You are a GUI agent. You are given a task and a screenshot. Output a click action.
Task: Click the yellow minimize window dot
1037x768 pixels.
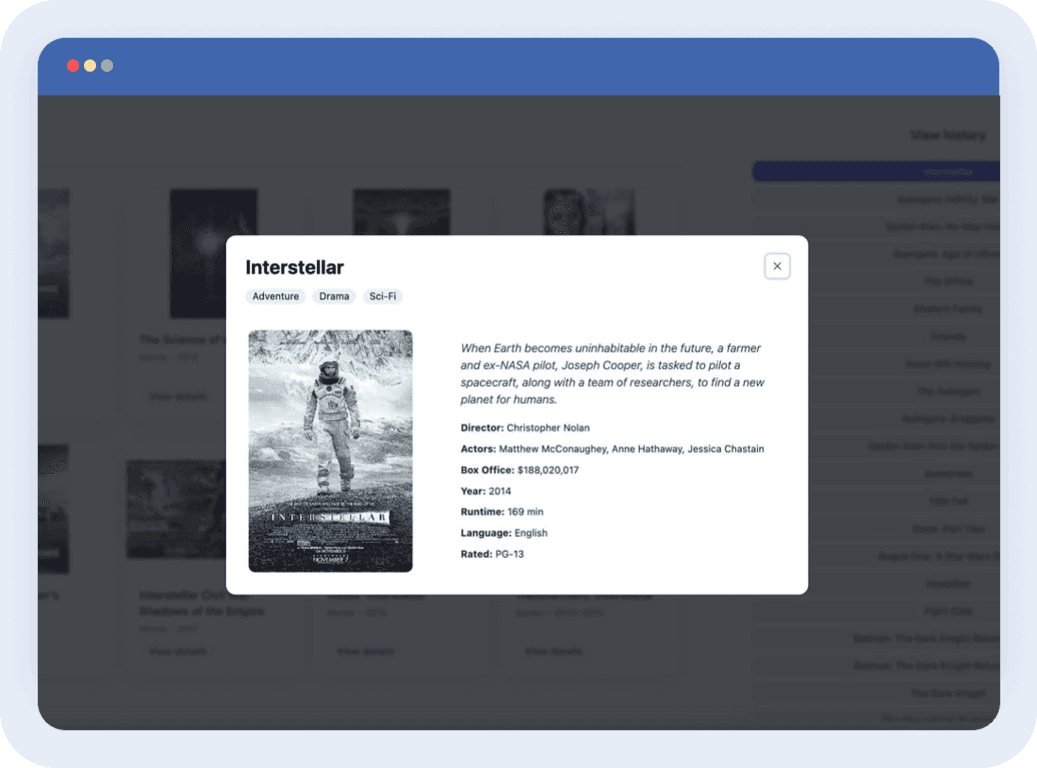point(90,66)
